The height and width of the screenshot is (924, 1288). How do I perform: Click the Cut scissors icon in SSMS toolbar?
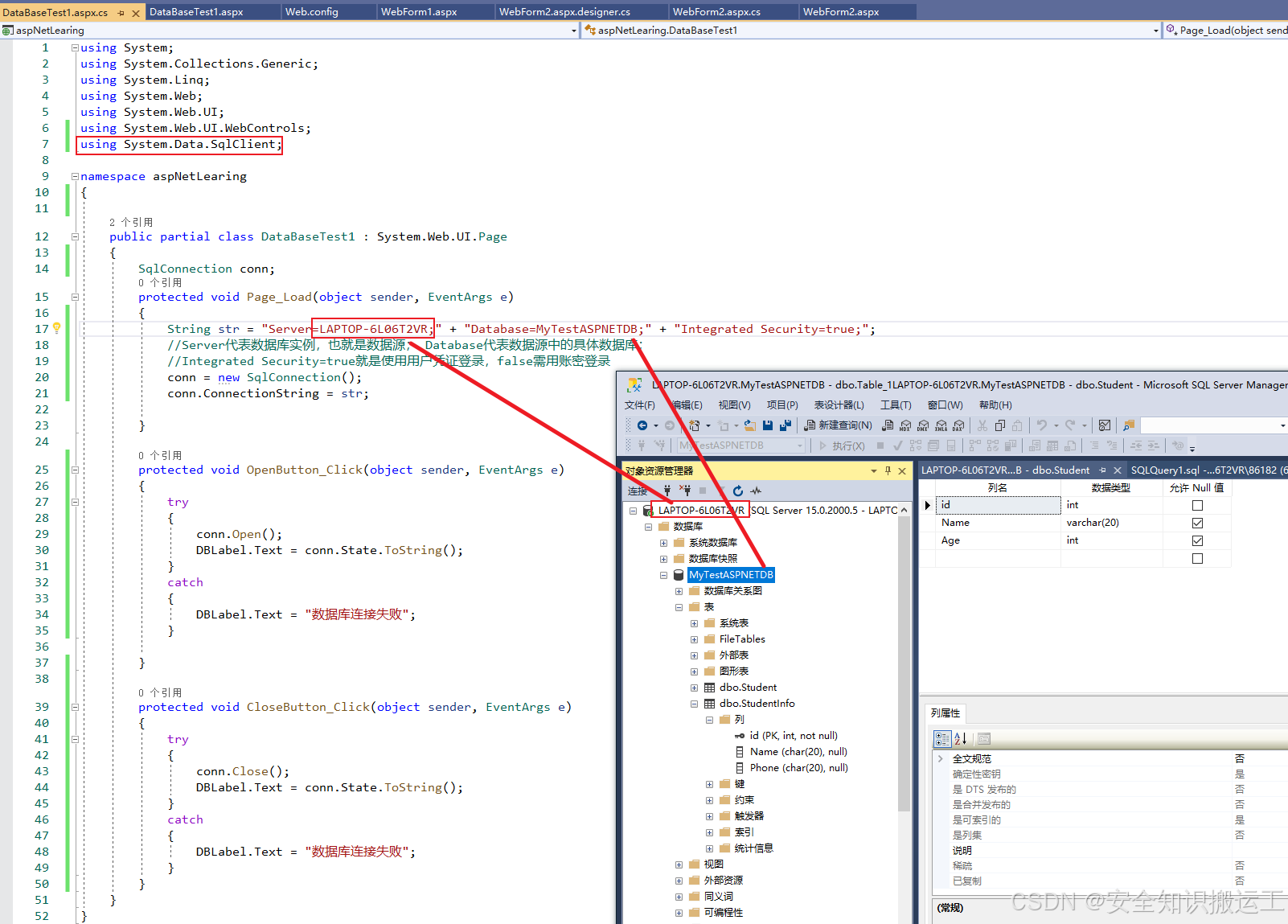pyautogui.click(x=982, y=425)
